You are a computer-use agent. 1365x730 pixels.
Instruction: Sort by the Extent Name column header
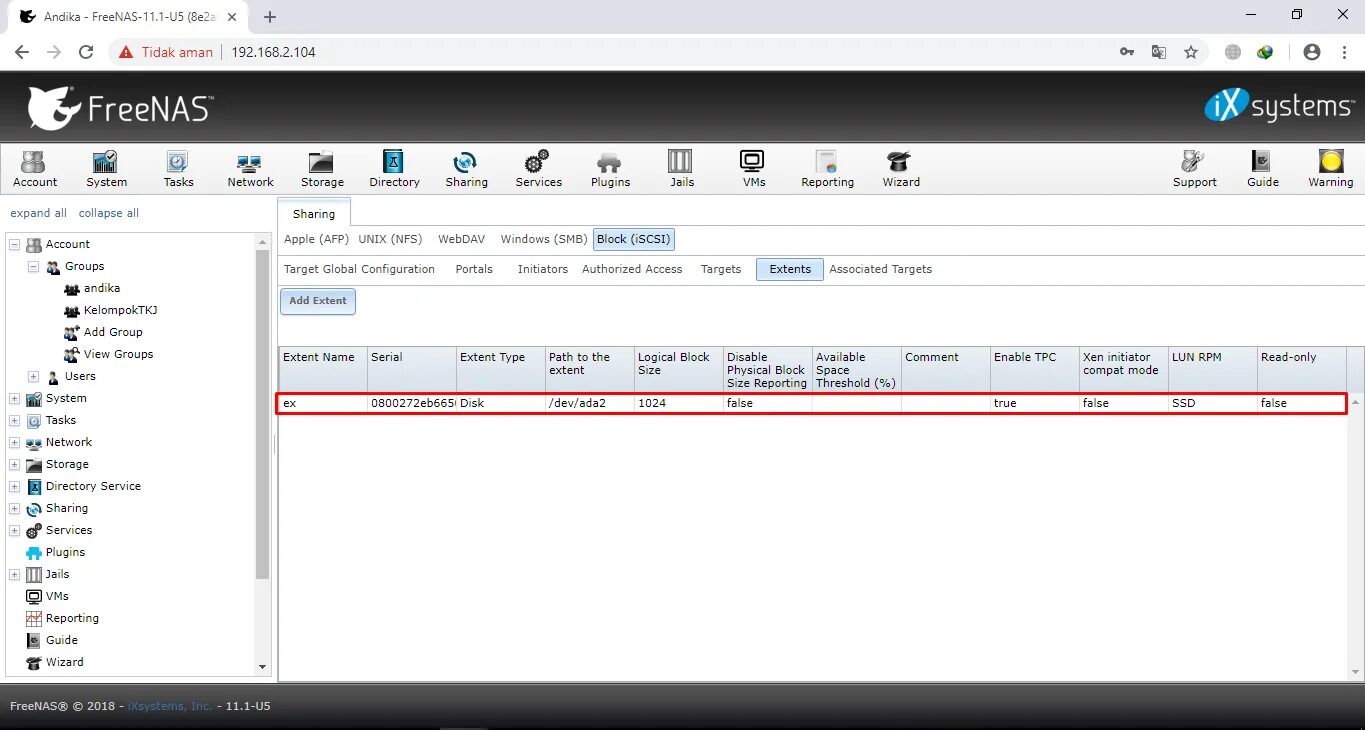tap(322, 369)
